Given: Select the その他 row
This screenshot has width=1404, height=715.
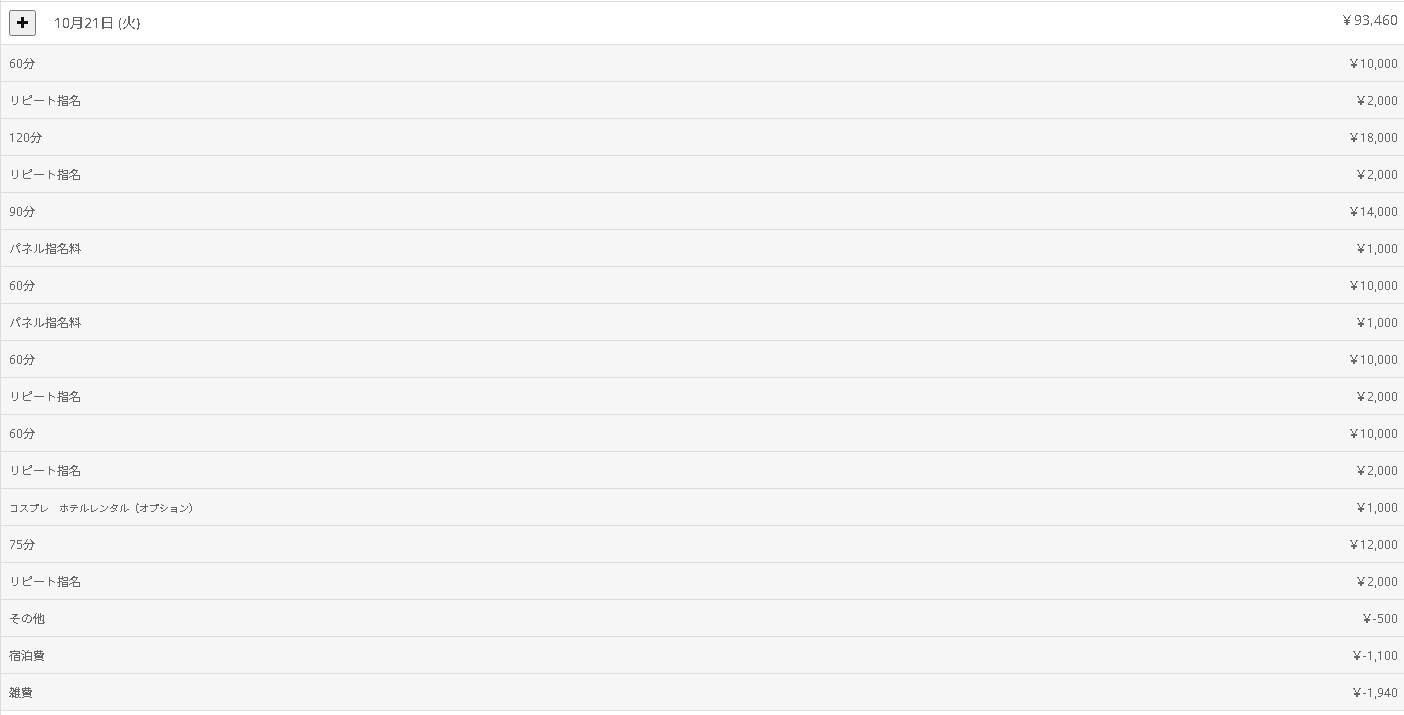Looking at the screenshot, I should (x=27, y=619).
